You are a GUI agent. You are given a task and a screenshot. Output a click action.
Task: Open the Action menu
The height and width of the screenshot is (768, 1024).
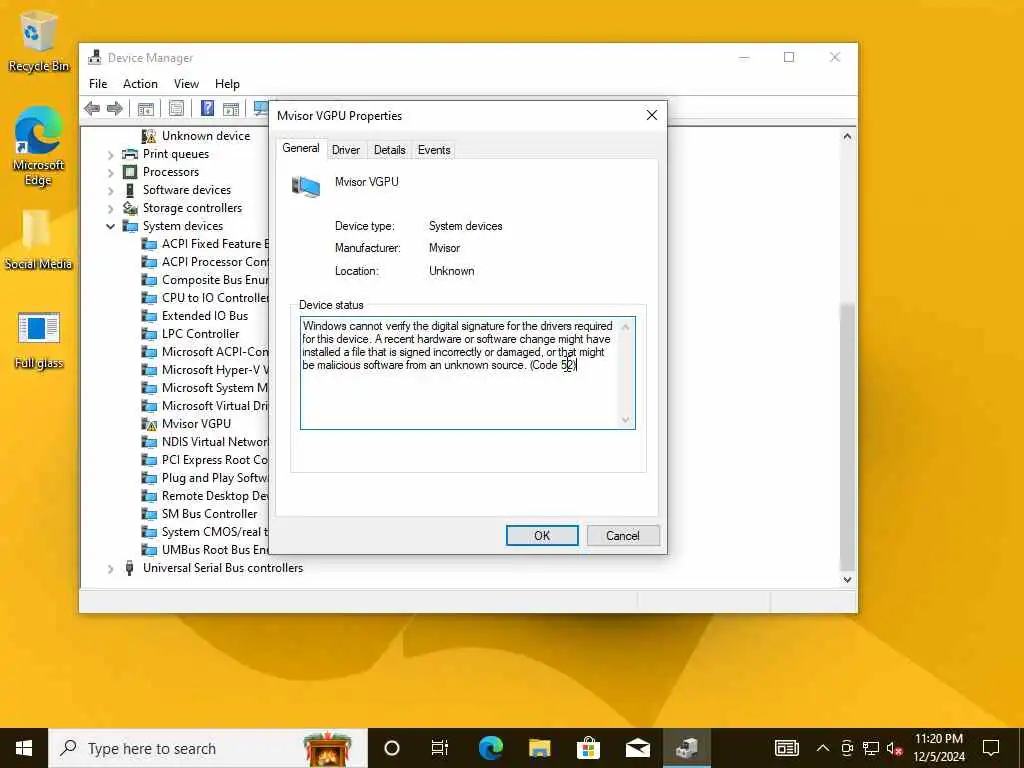tap(140, 84)
